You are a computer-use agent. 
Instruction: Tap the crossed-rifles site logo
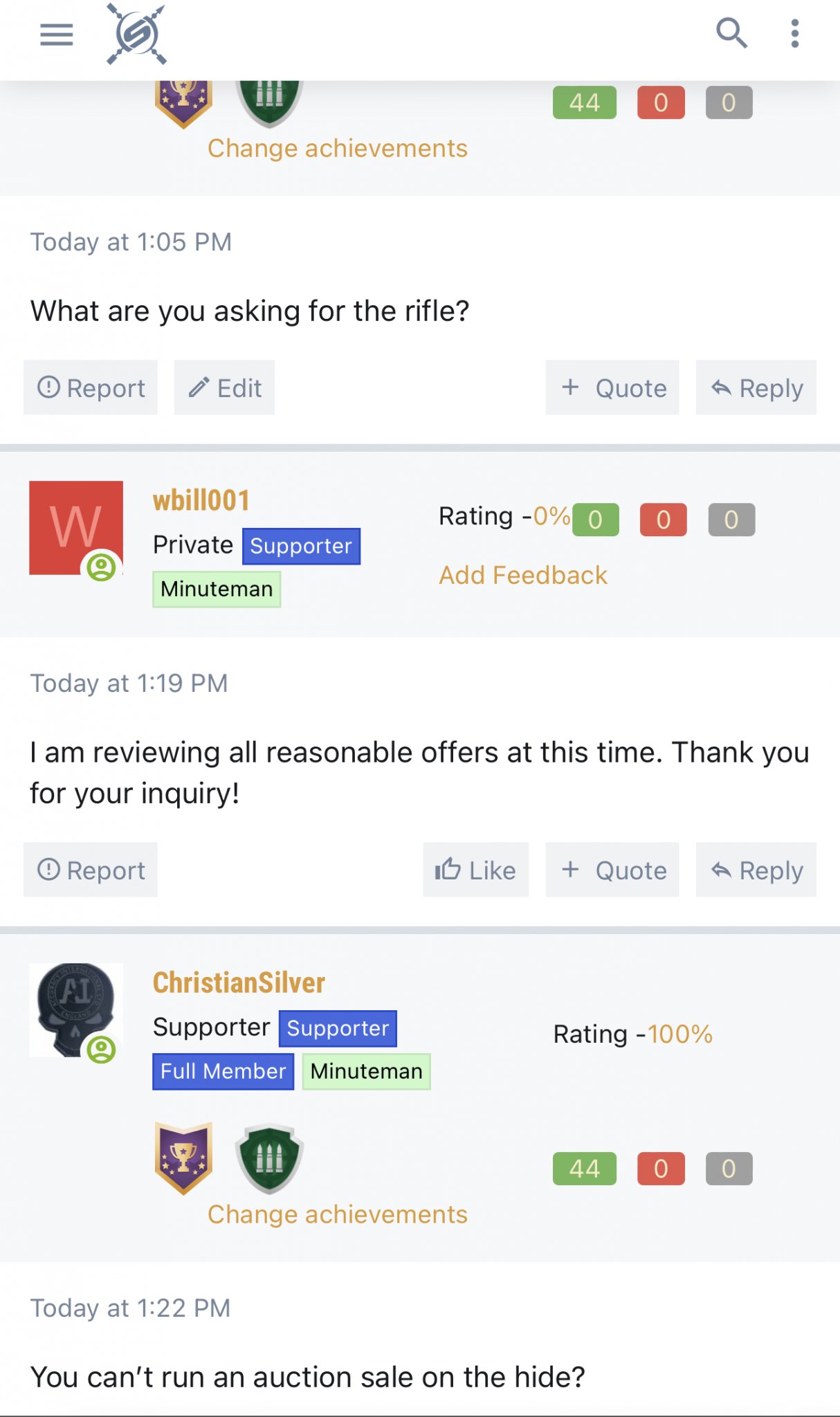click(136, 34)
